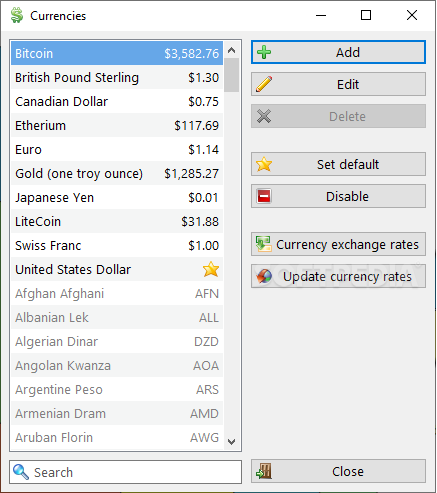Screen dimensions: 437x493
Task: Click the scroll down arrow of currency list
Action: click(x=231, y=441)
